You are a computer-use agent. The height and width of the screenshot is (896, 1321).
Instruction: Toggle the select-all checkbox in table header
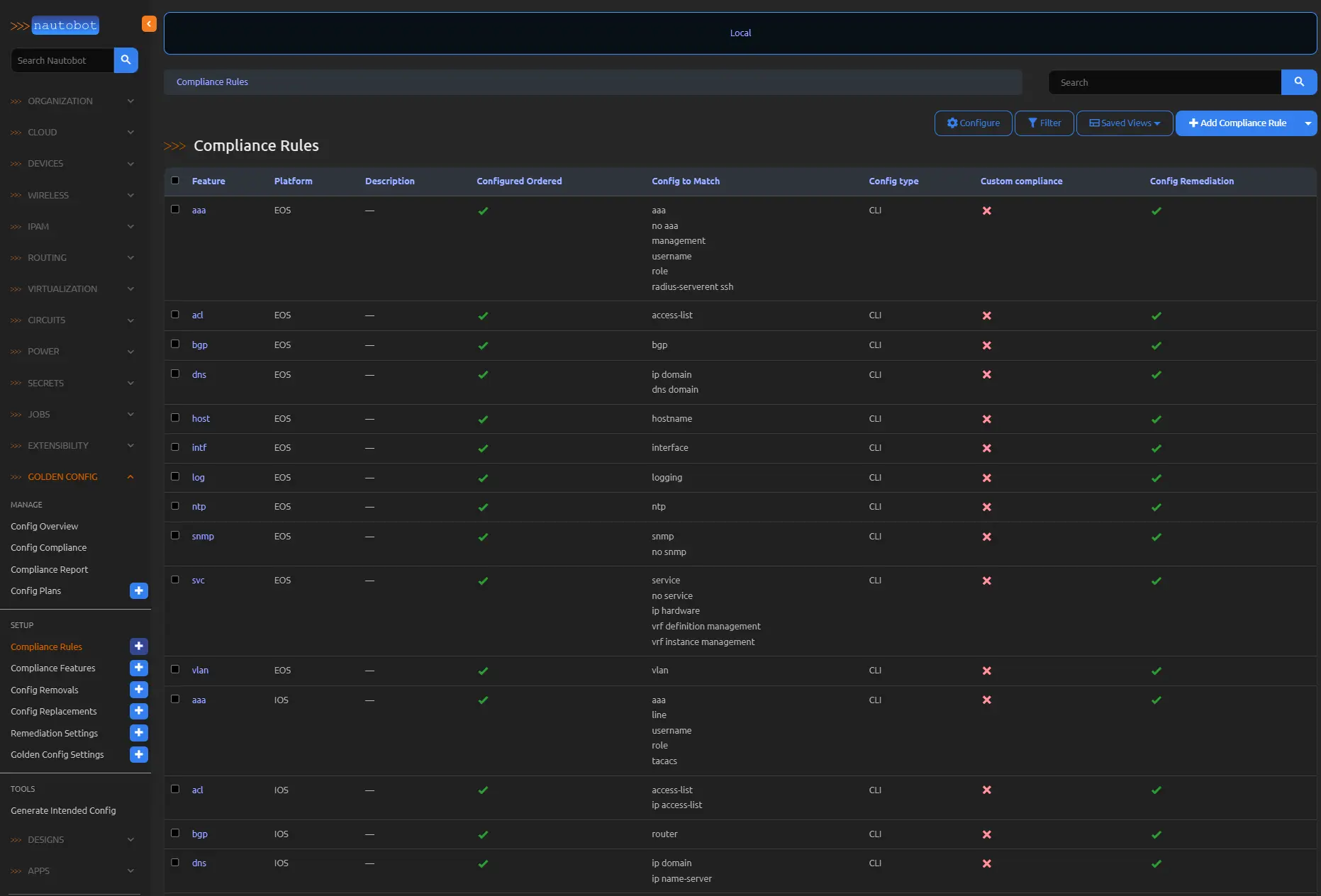pos(175,181)
